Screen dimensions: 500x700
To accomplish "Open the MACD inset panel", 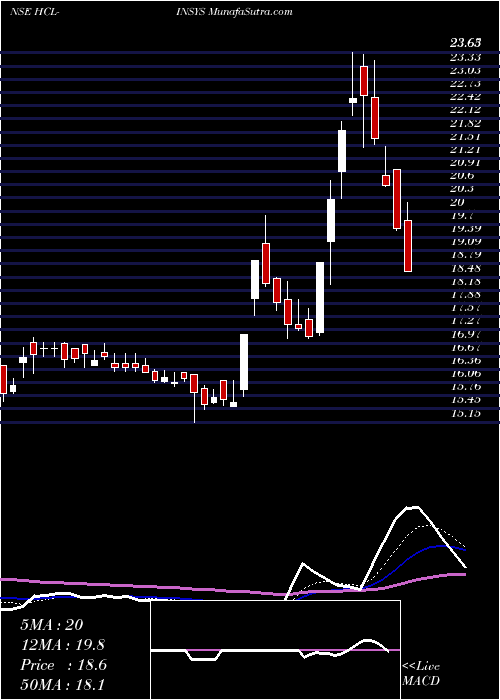I will coord(275,650).
